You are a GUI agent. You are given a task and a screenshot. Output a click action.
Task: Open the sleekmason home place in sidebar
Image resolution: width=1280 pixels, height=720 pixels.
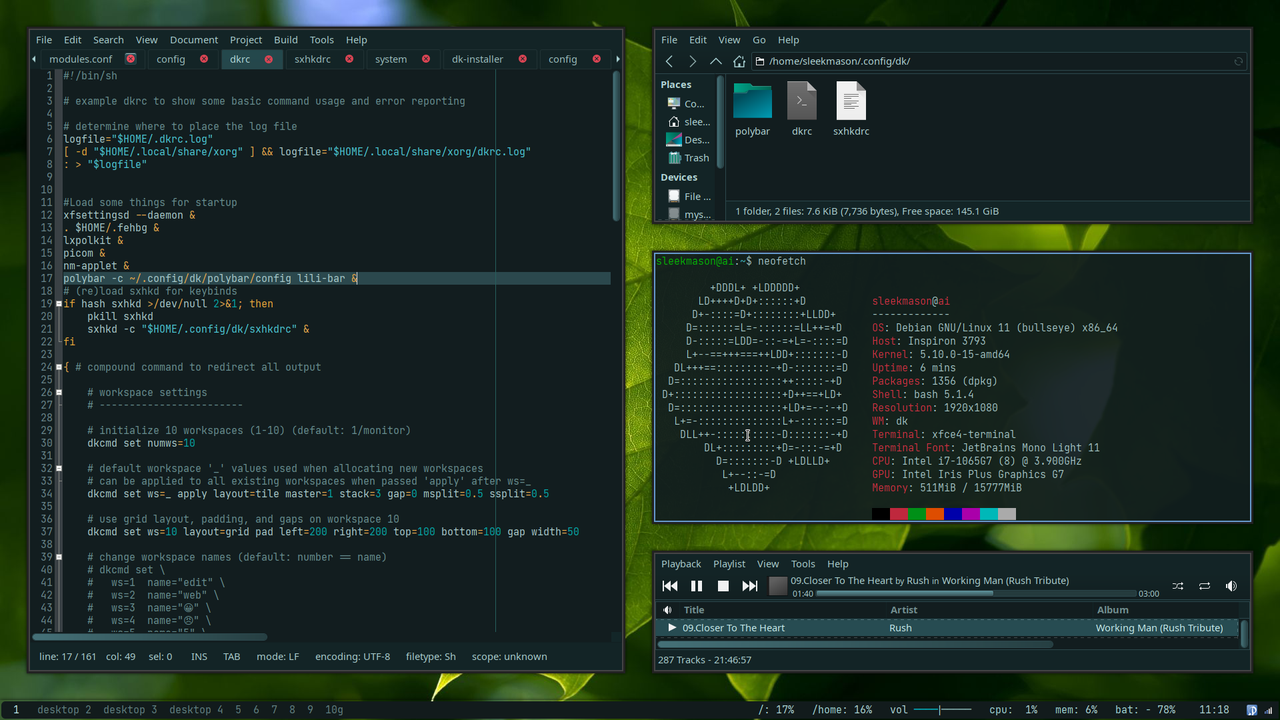click(x=688, y=122)
